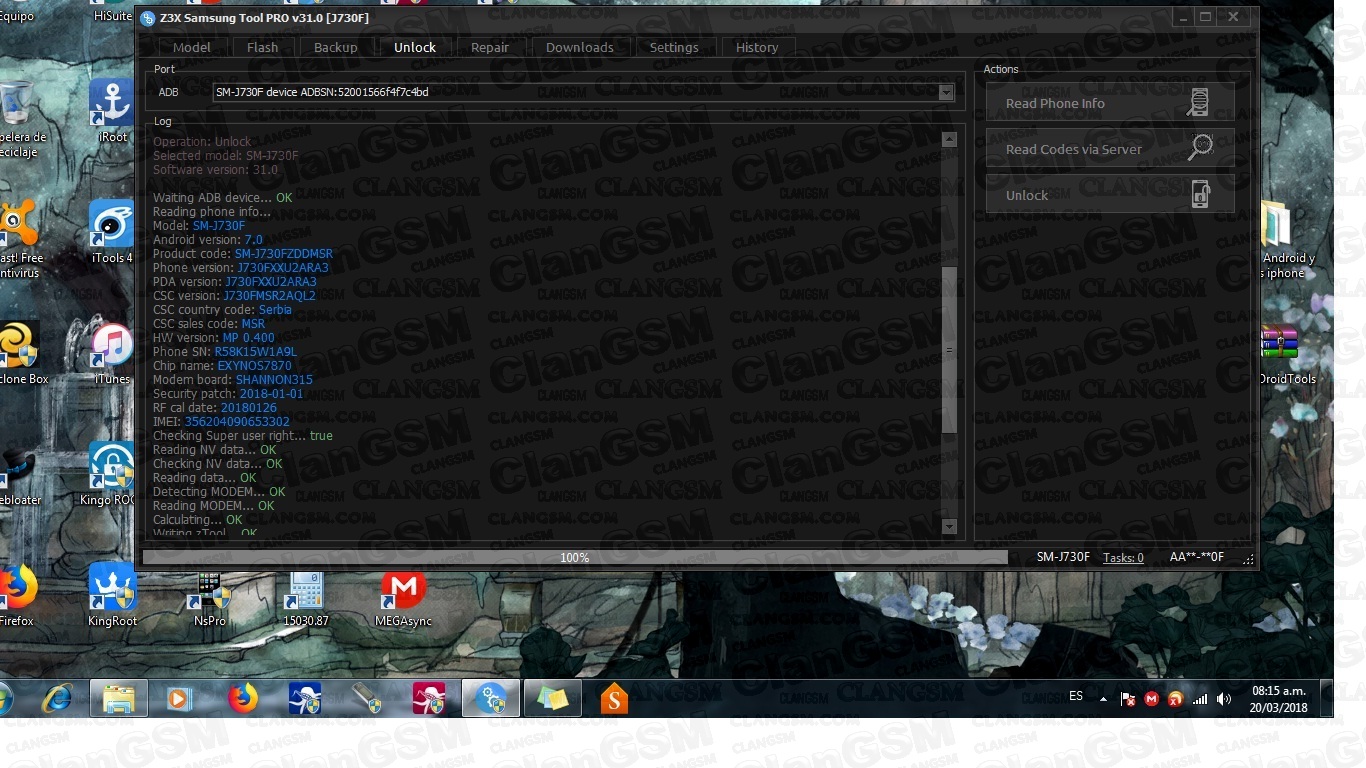
Task: Open the Settings tab
Action: [x=674, y=47]
